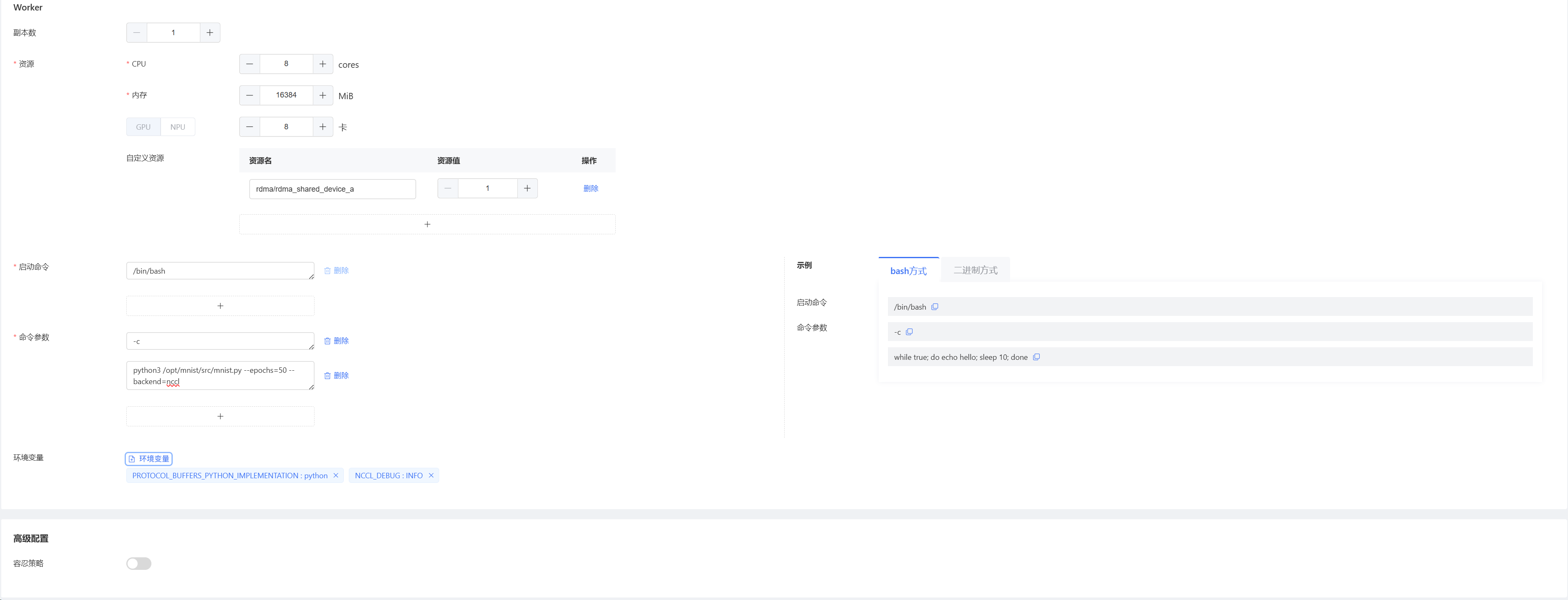
Task: Decrease memory MiB value
Action: 250,95
